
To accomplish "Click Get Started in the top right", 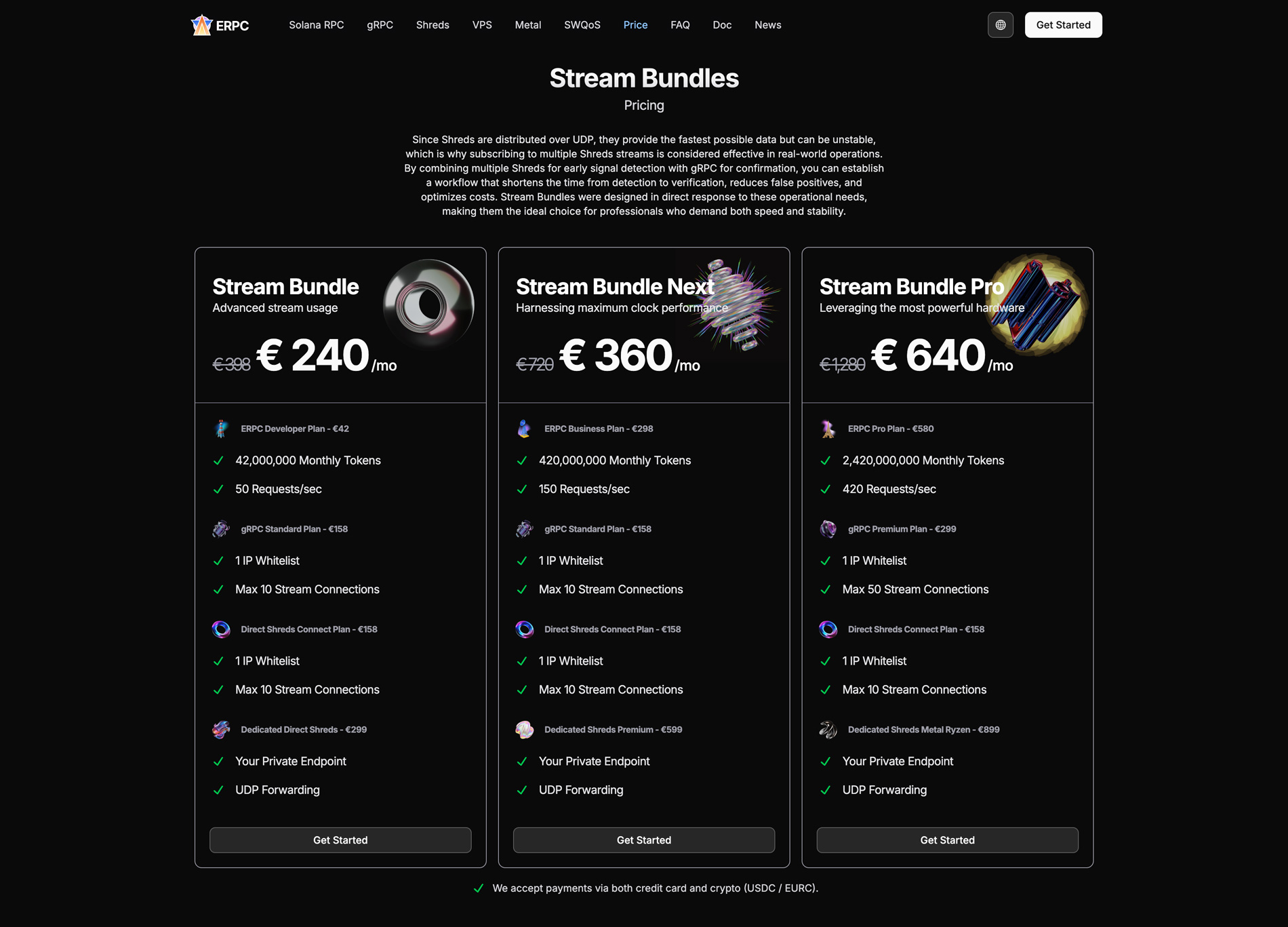I will pyautogui.click(x=1063, y=24).
